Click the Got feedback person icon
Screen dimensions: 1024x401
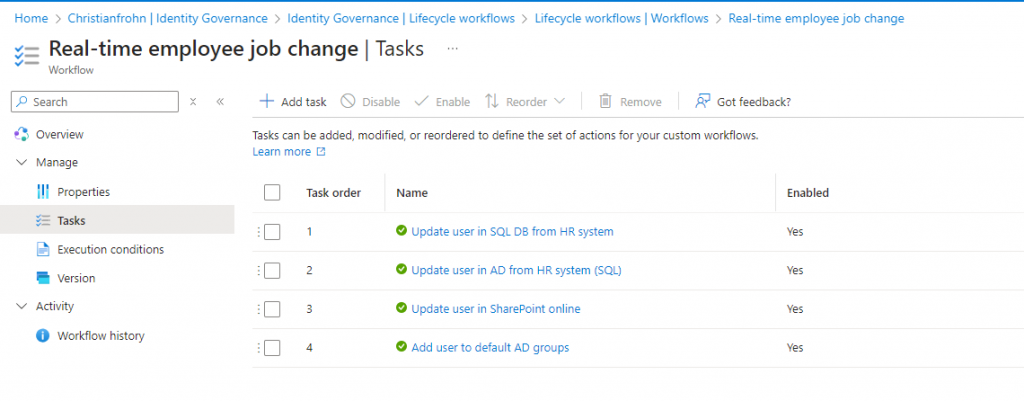[703, 101]
